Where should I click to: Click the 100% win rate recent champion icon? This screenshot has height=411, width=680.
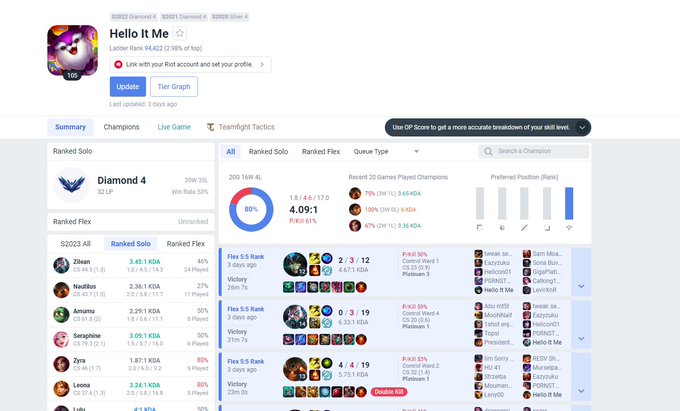(x=355, y=209)
